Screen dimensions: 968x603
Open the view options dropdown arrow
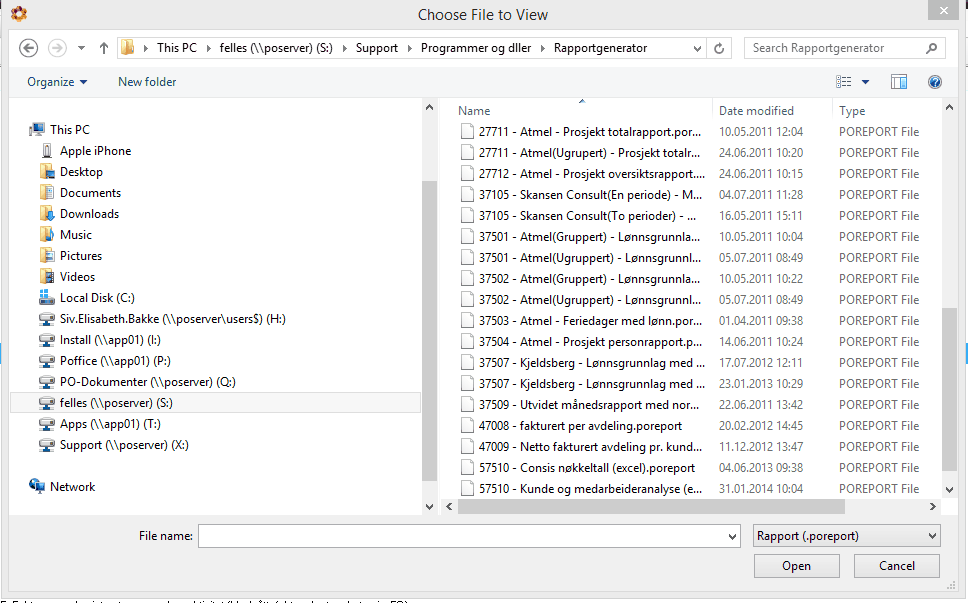click(x=866, y=81)
